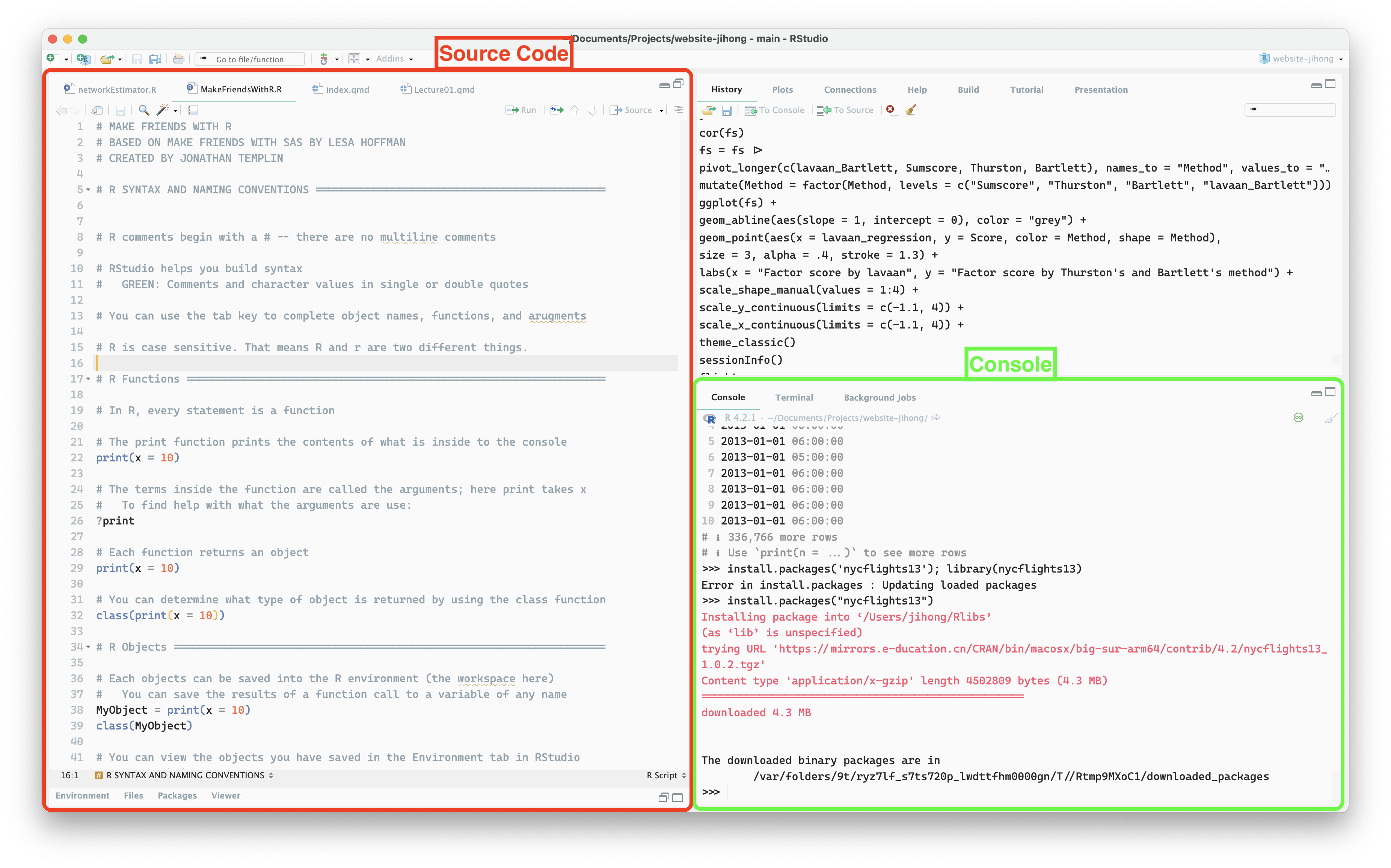
Task: Open Find/Replace with the magnifier icon
Action: [143, 110]
